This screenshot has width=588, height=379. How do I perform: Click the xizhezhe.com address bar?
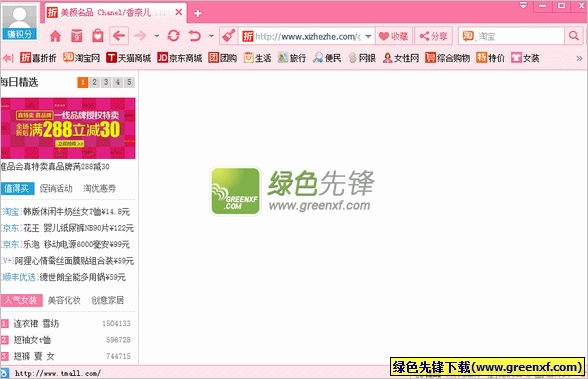pyautogui.click(x=308, y=36)
